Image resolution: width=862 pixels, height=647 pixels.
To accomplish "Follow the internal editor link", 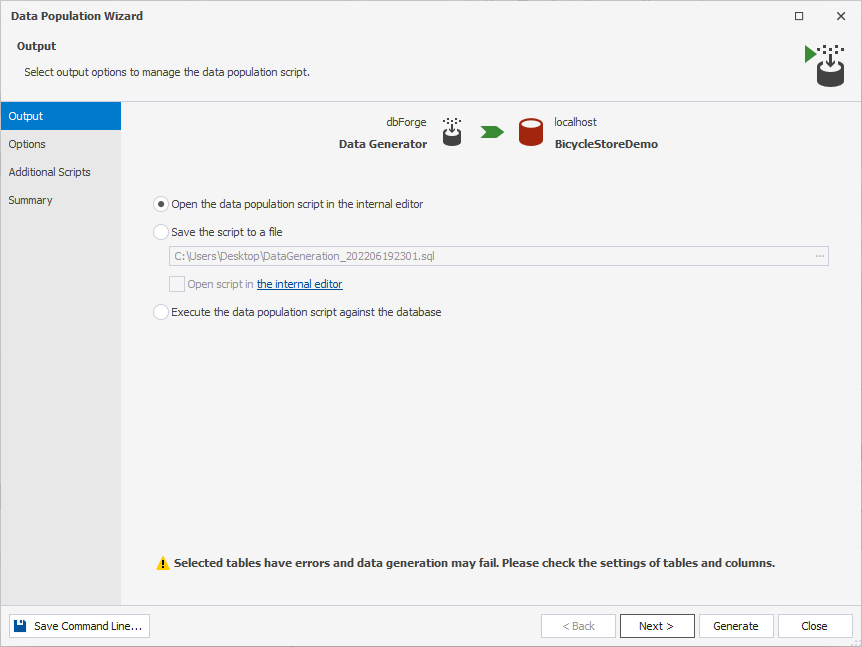I will [300, 284].
